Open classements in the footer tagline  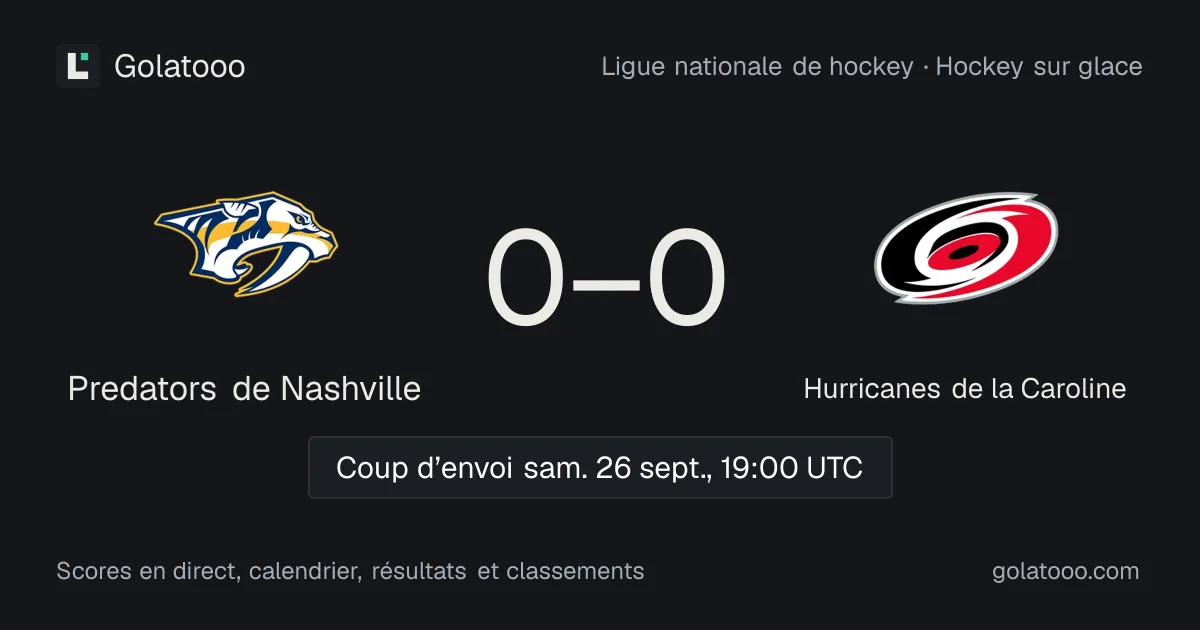[x=575, y=571]
